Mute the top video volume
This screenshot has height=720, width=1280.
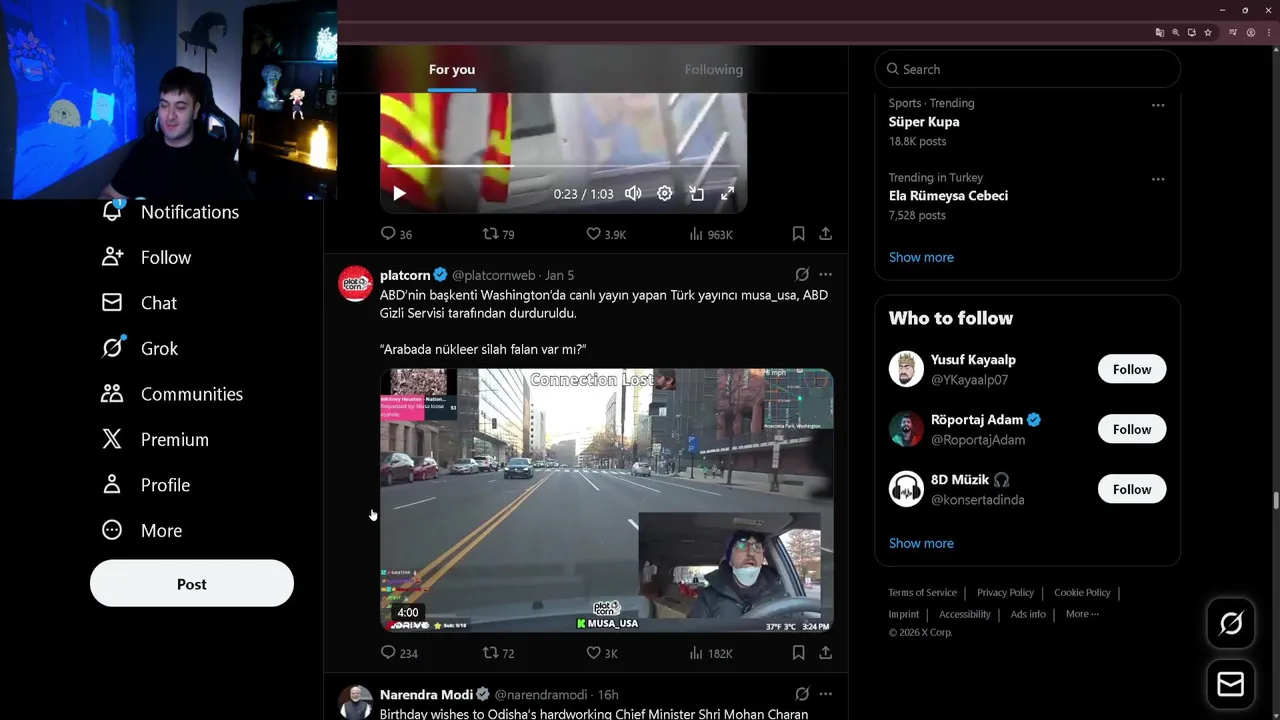click(x=633, y=194)
